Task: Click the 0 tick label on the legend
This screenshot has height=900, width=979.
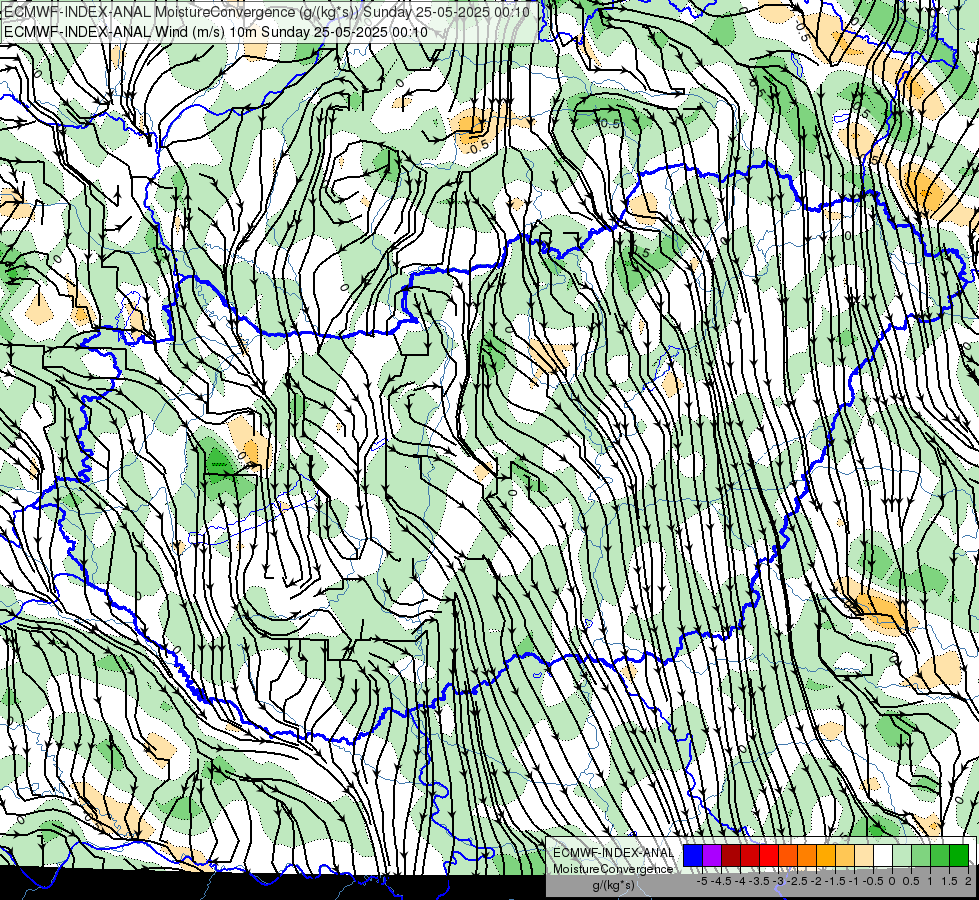Action: coord(892,881)
